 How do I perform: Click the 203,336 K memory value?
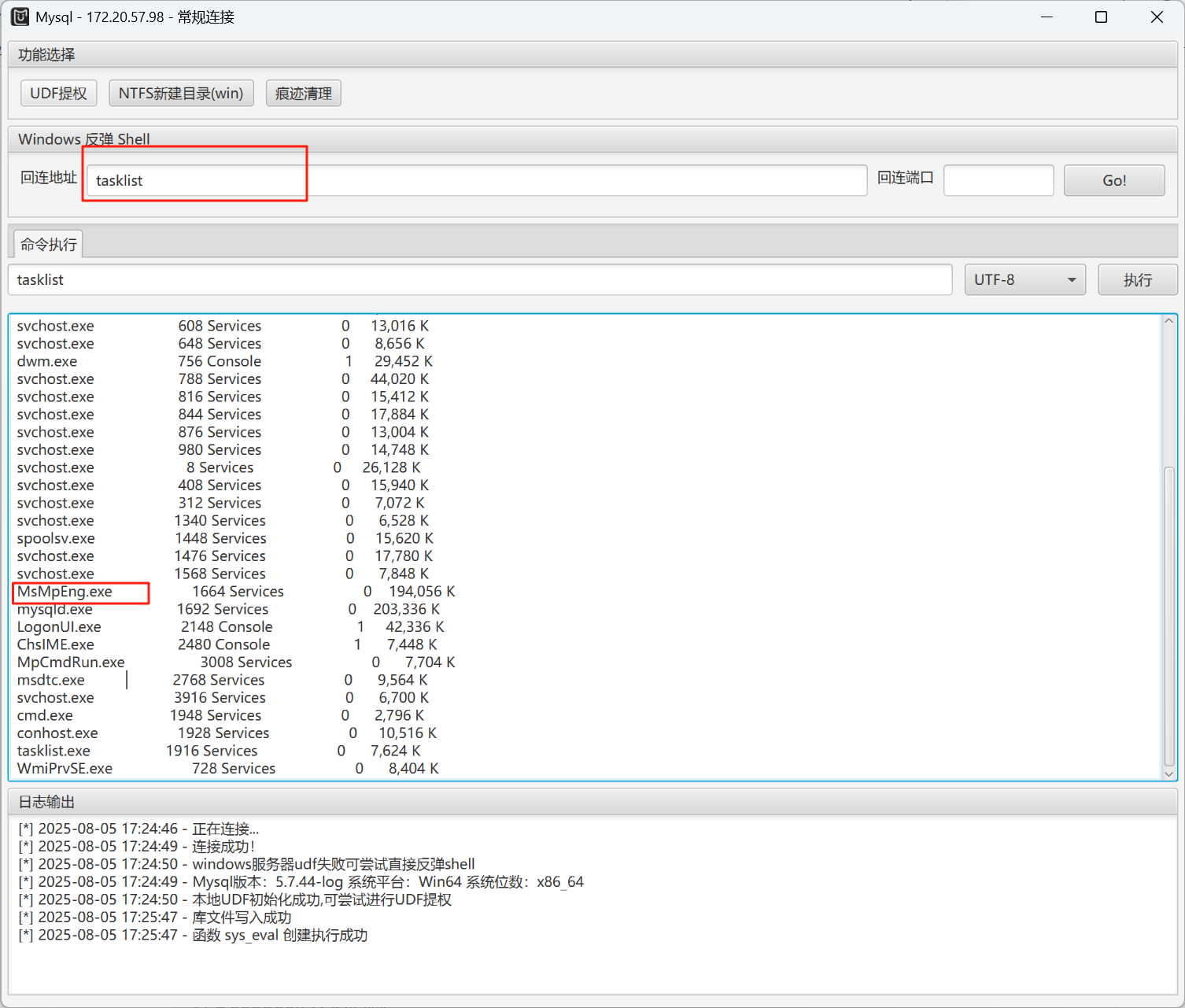point(407,609)
